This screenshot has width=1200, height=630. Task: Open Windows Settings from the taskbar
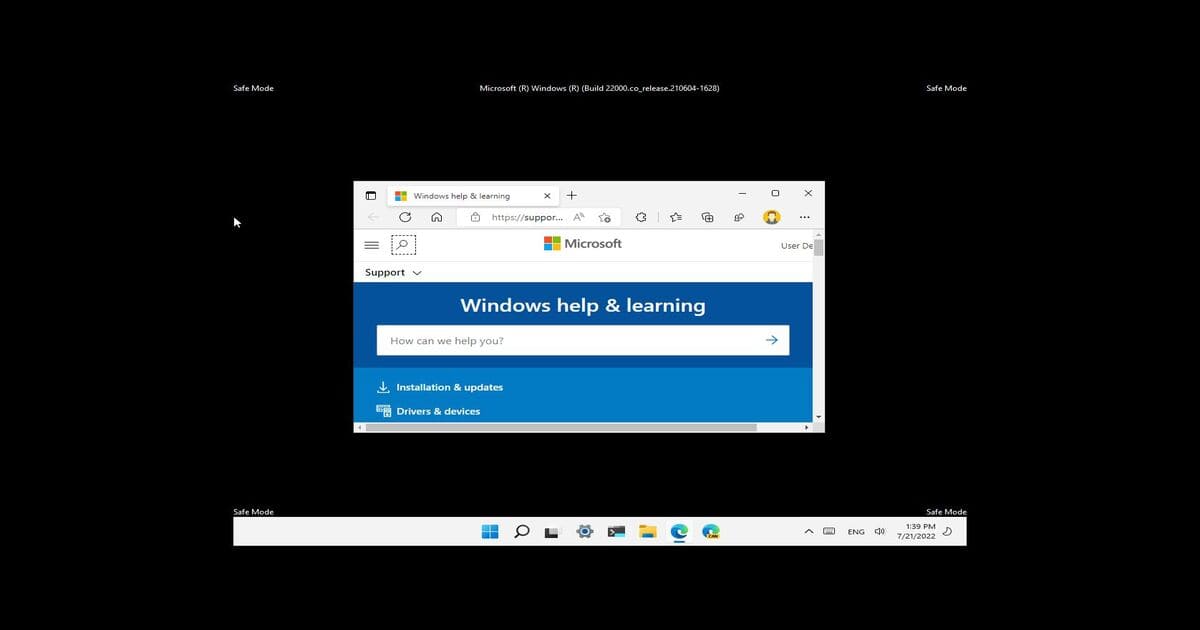[584, 531]
